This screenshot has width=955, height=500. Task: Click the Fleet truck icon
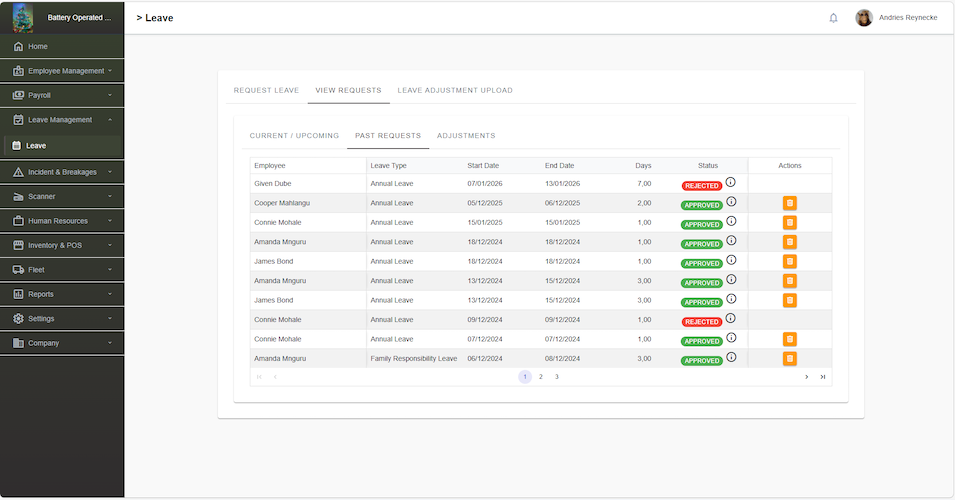pos(18,269)
